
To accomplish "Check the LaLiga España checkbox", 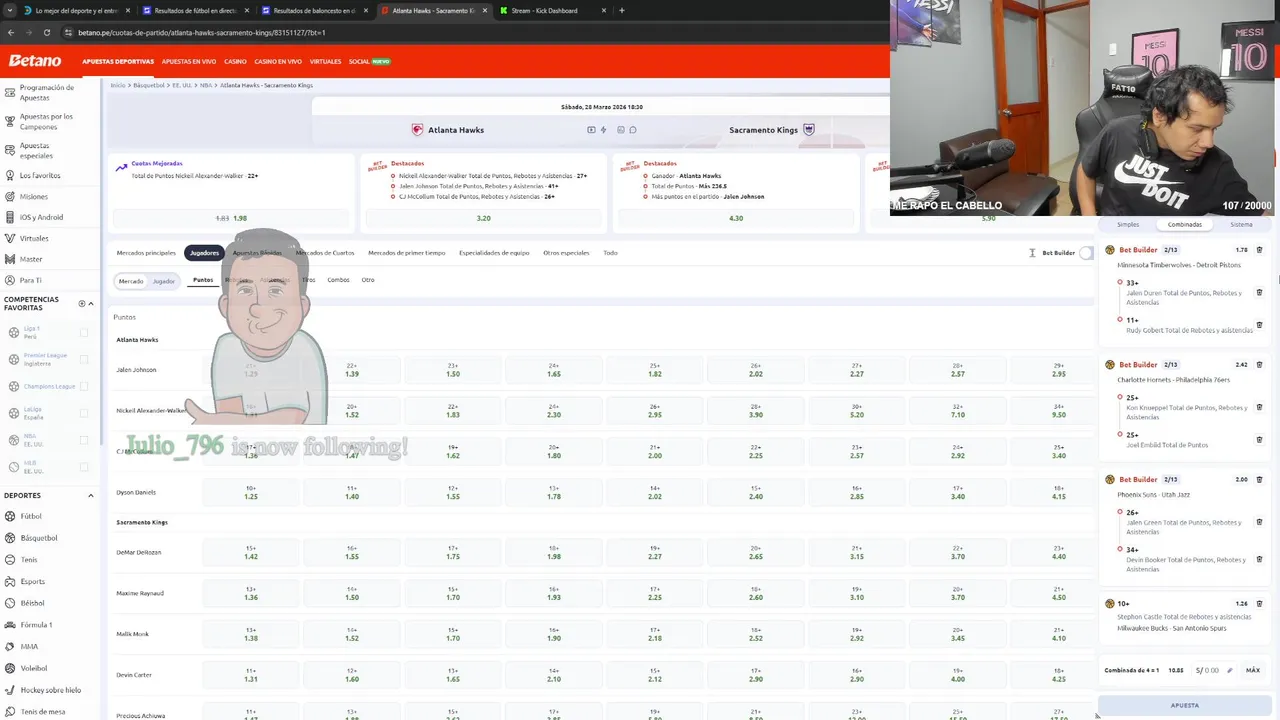I will pyautogui.click(x=84, y=413).
